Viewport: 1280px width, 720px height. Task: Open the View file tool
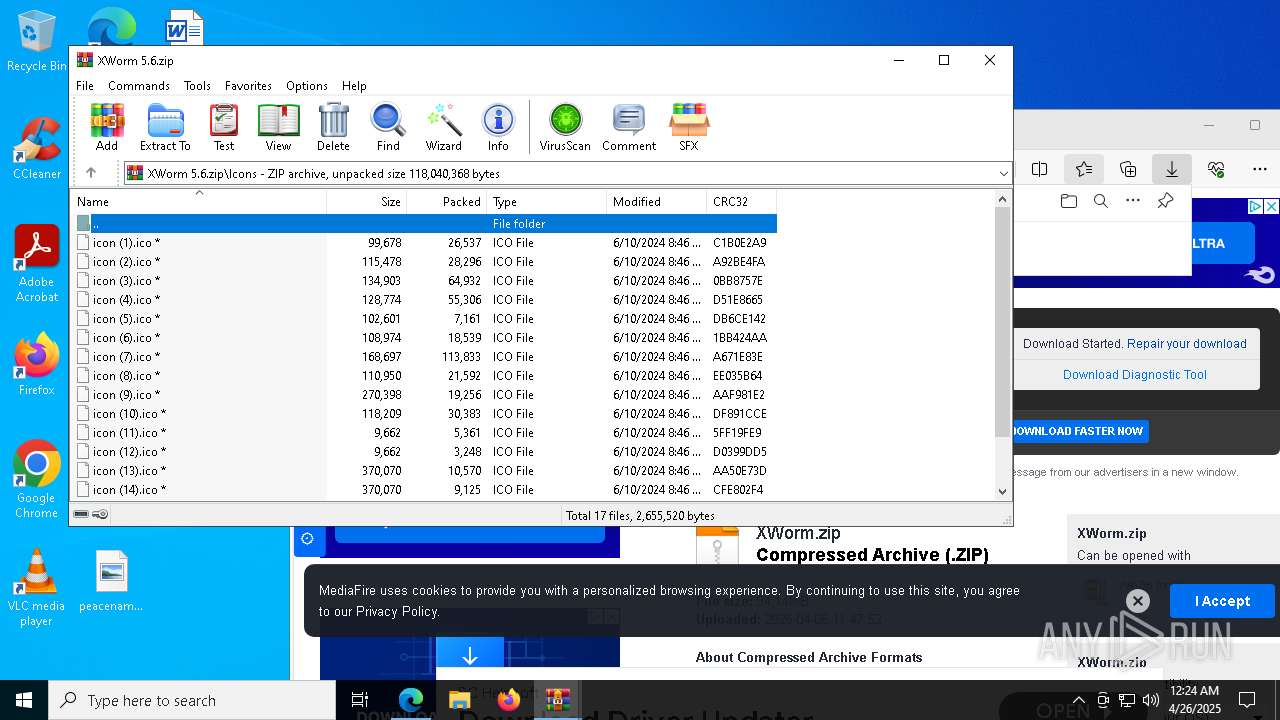click(278, 127)
